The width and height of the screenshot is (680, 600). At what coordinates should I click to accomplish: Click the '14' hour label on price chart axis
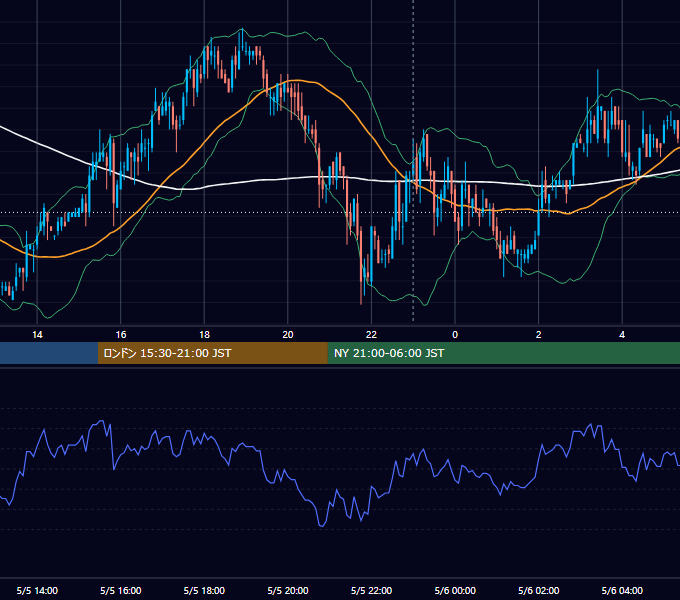tap(37, 335)
